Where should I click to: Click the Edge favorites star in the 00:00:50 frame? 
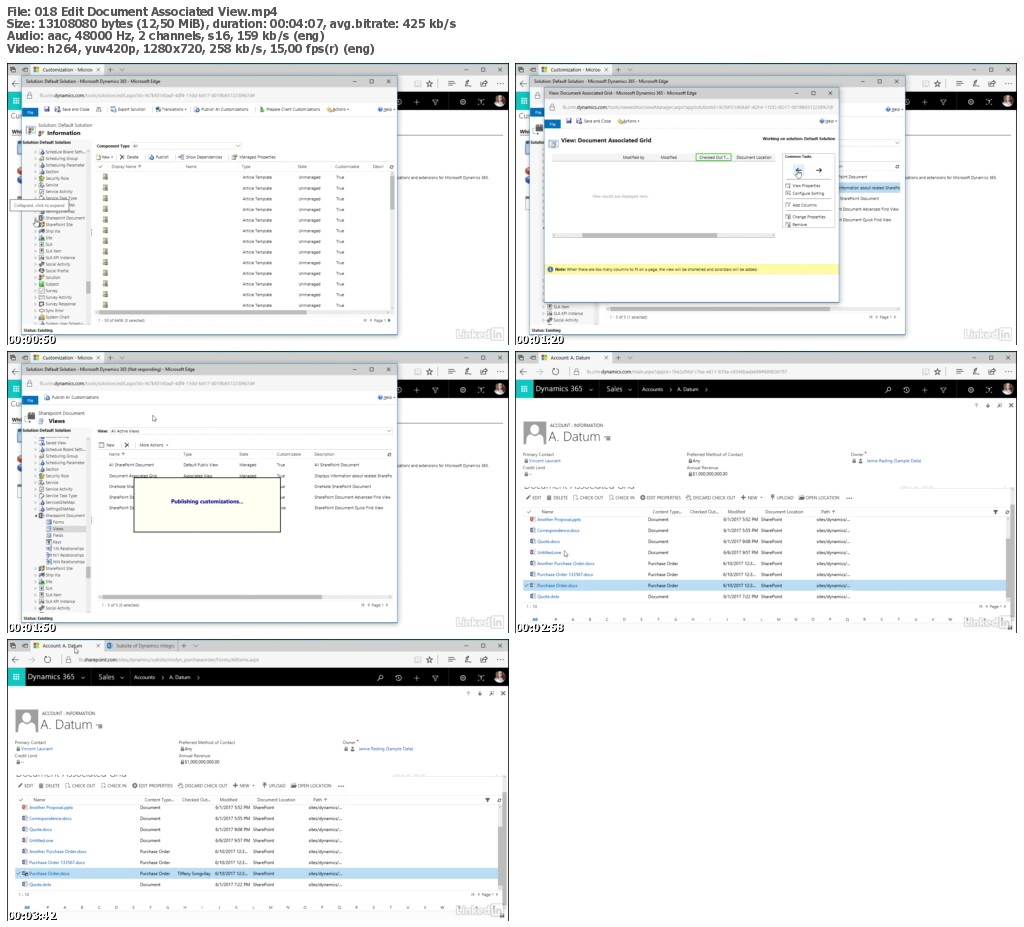pyautogui.click(x=429, y=84)
